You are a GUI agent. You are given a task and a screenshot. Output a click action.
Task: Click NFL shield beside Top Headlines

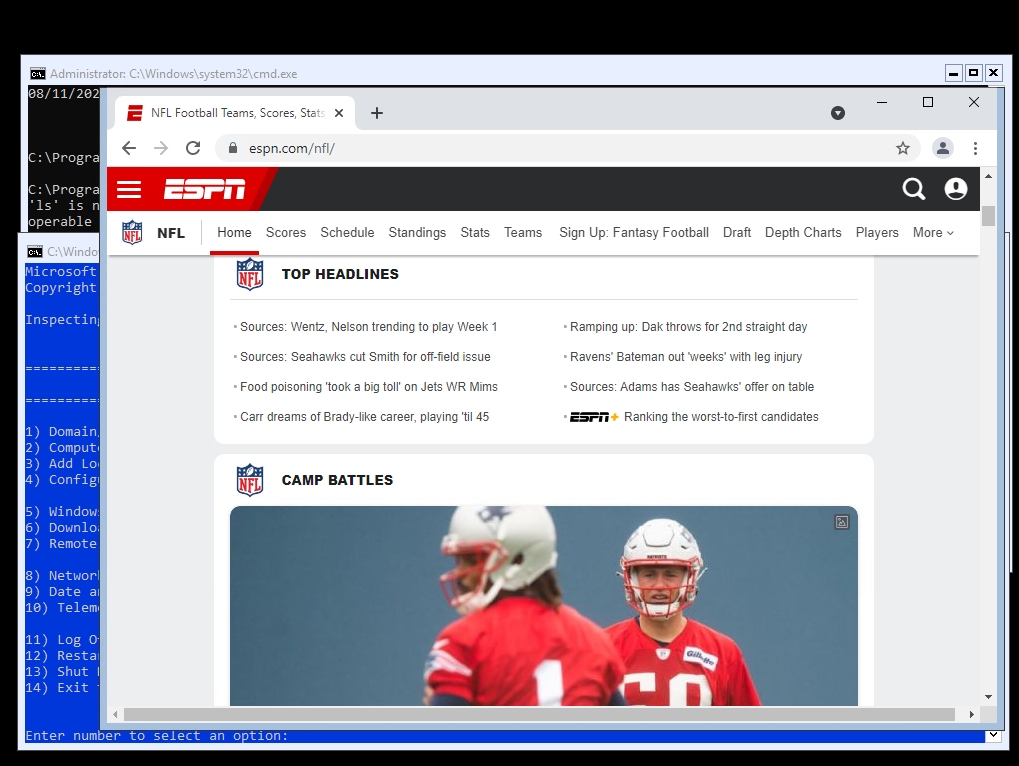(x=250, y=274)
